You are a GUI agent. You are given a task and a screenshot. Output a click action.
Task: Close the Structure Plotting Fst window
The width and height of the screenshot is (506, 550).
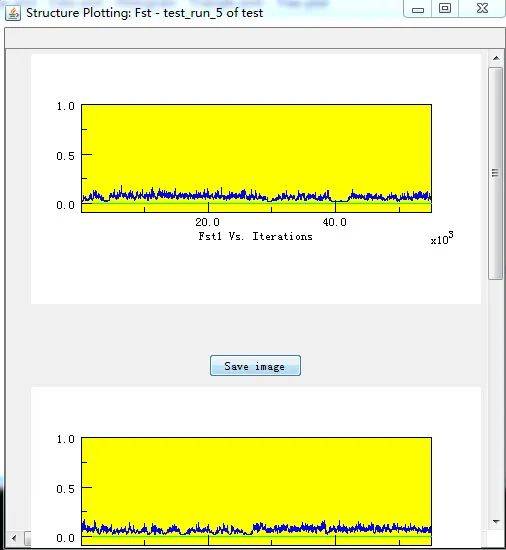482,8
